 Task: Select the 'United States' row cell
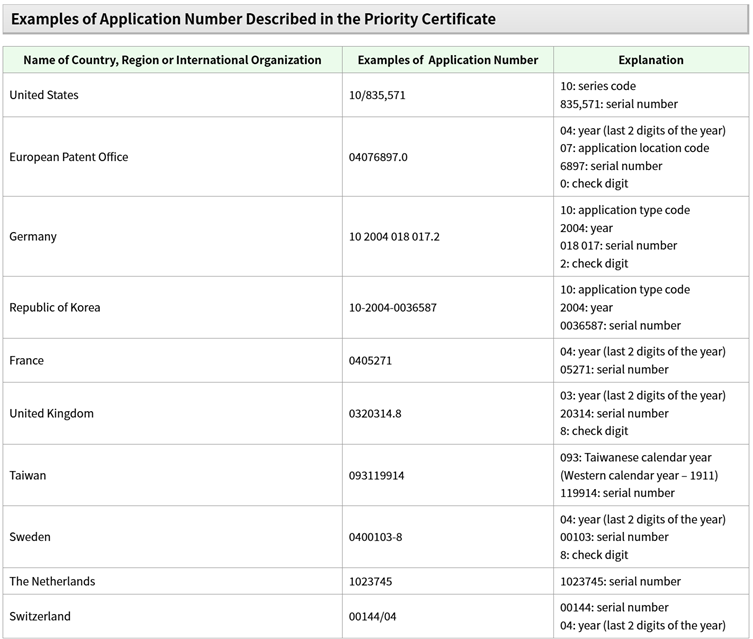tap(44, 95)
